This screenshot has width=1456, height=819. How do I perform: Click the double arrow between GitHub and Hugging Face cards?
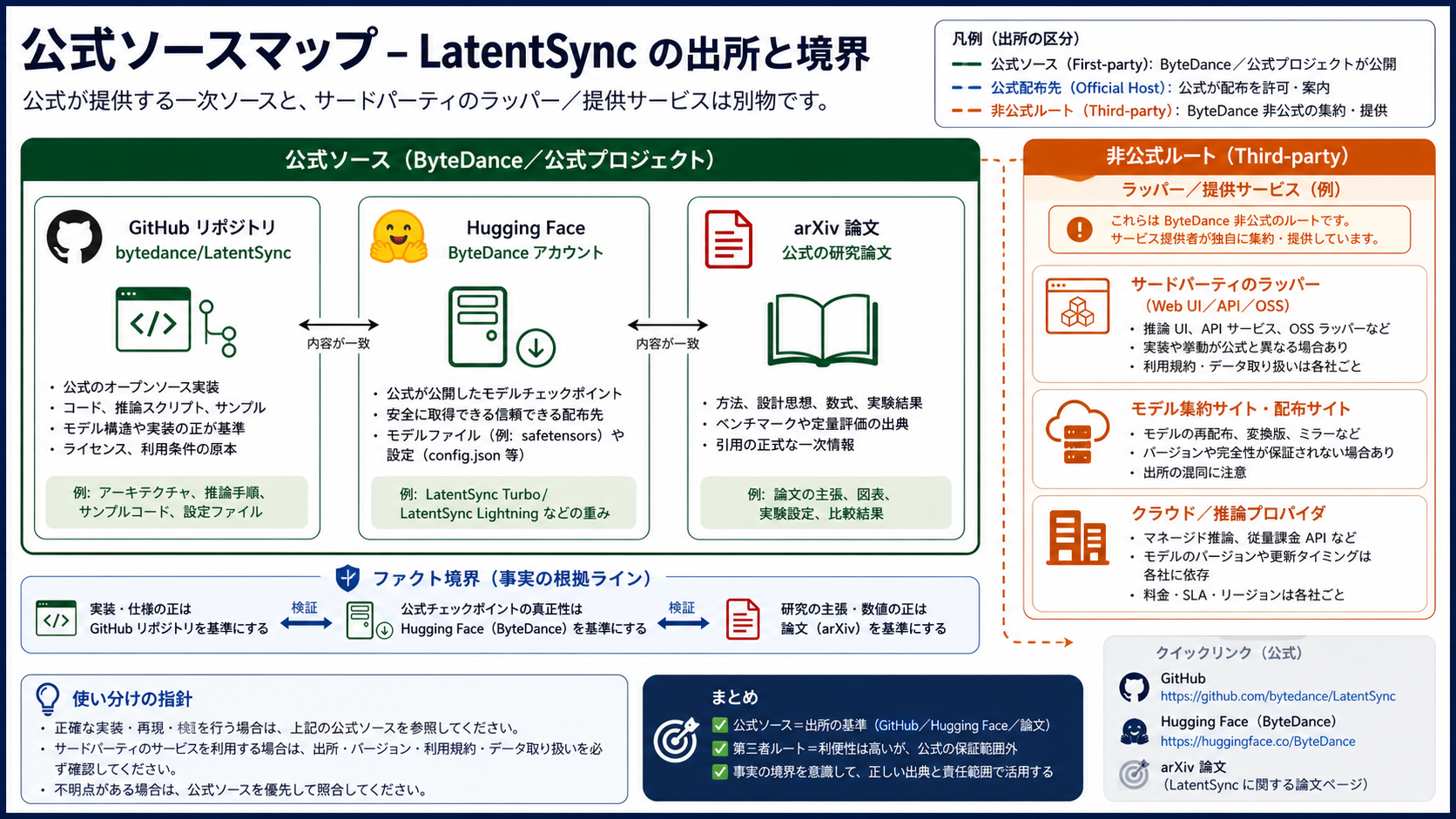tap(339, 325)
